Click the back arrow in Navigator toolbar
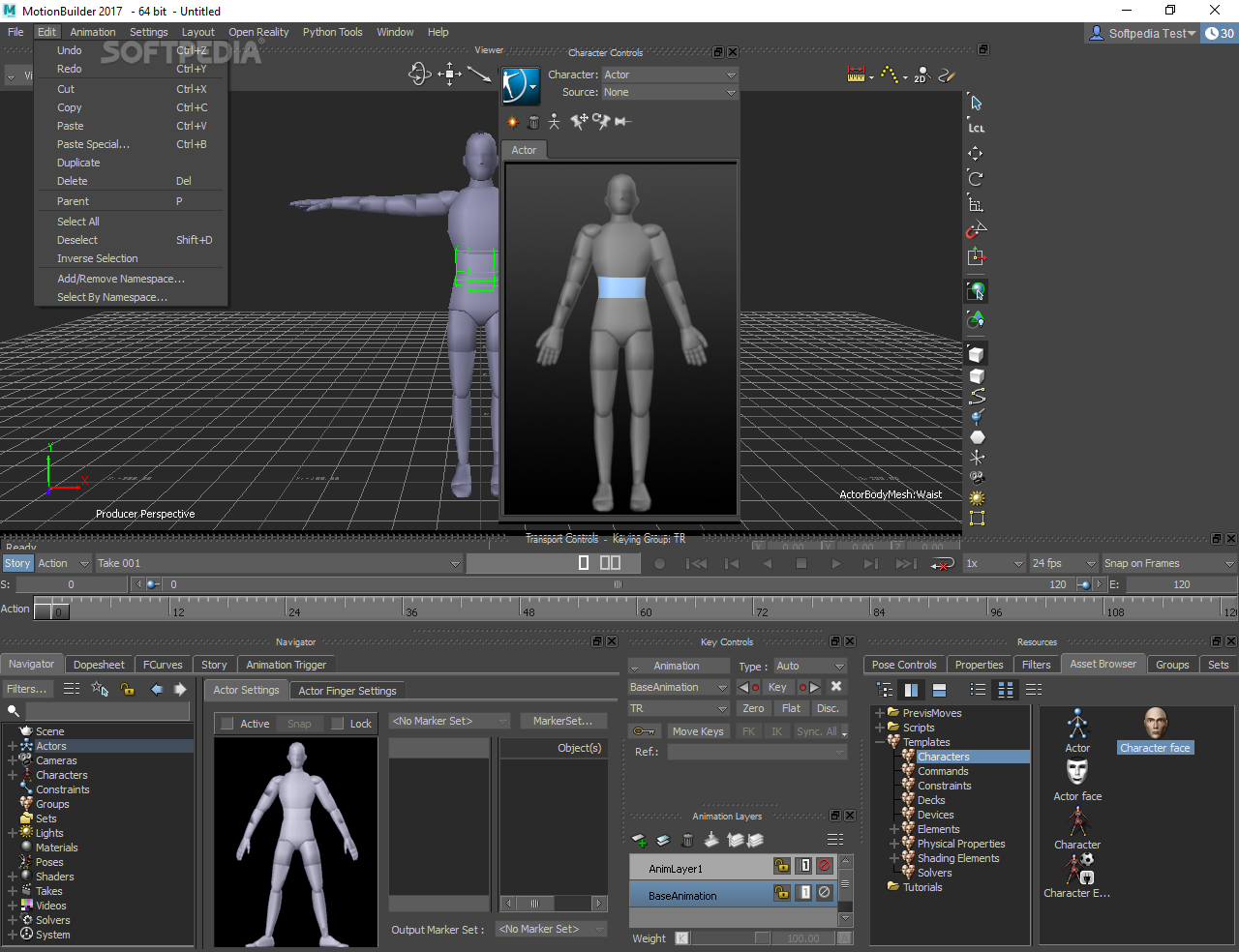The width and height of the screenshot is (1239, 952). [x=157, y=689]
